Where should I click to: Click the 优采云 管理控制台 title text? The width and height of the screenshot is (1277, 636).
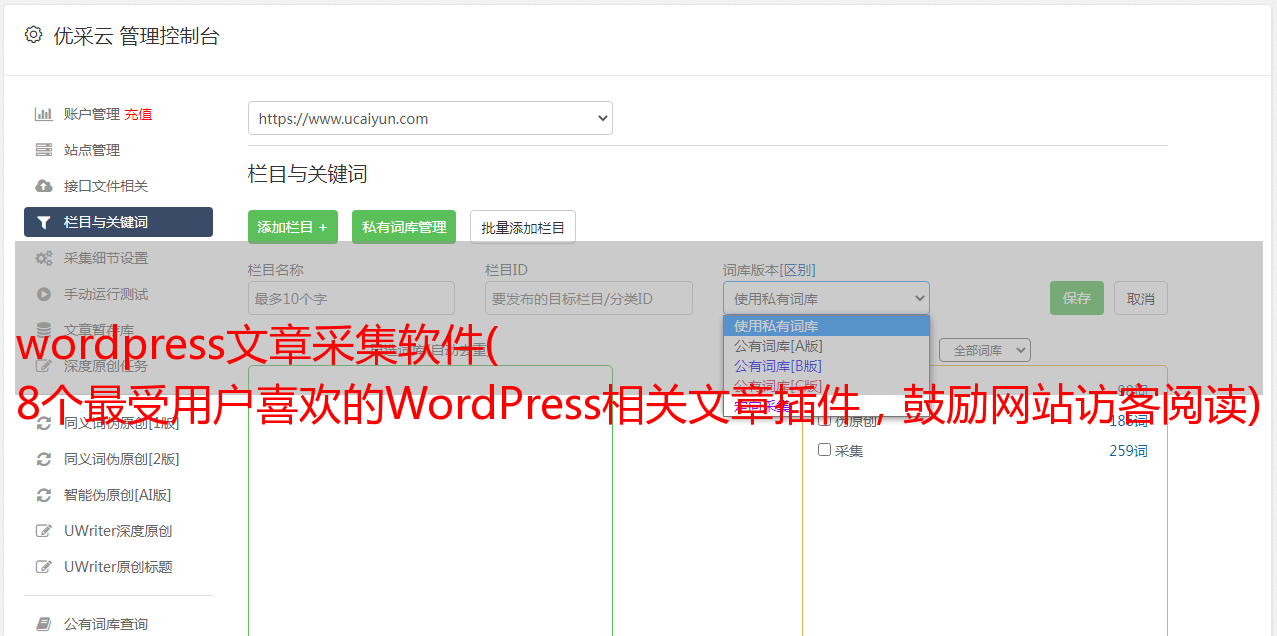pos(136,36)
